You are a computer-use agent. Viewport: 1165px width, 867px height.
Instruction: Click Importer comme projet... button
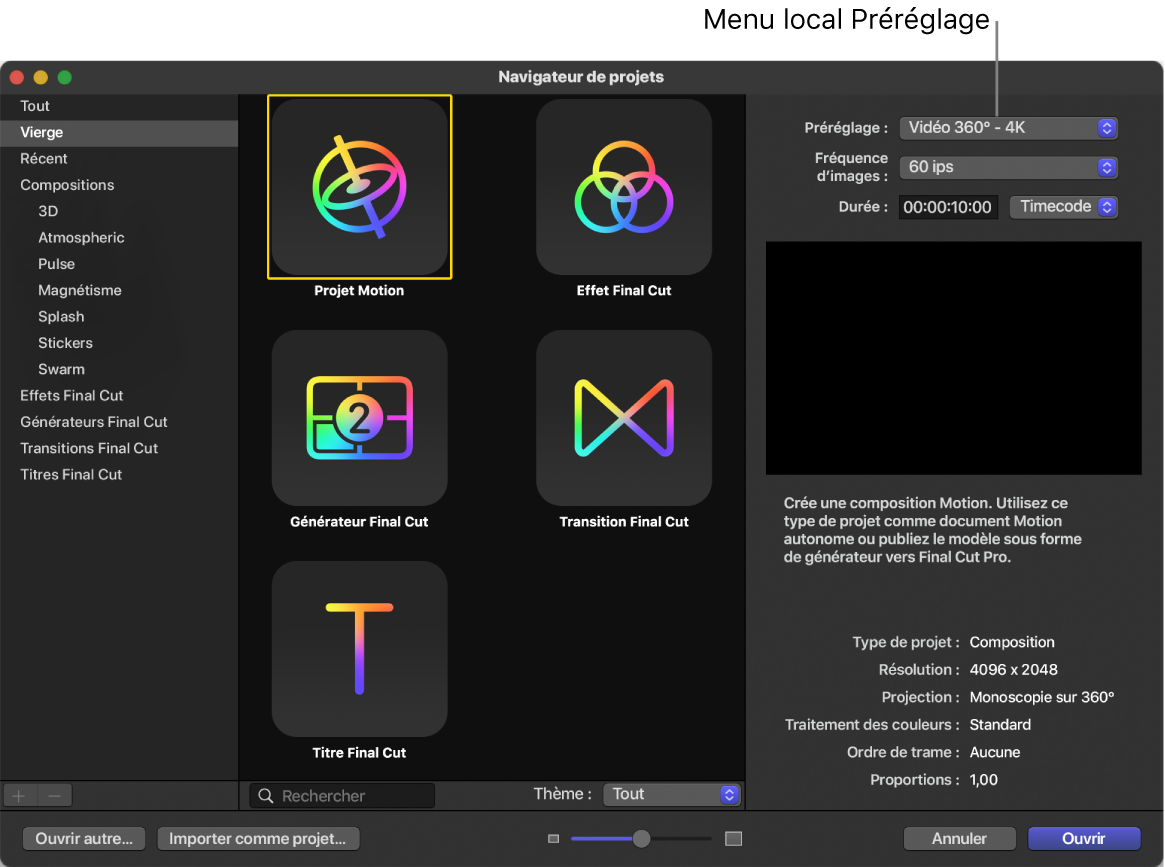258,839
